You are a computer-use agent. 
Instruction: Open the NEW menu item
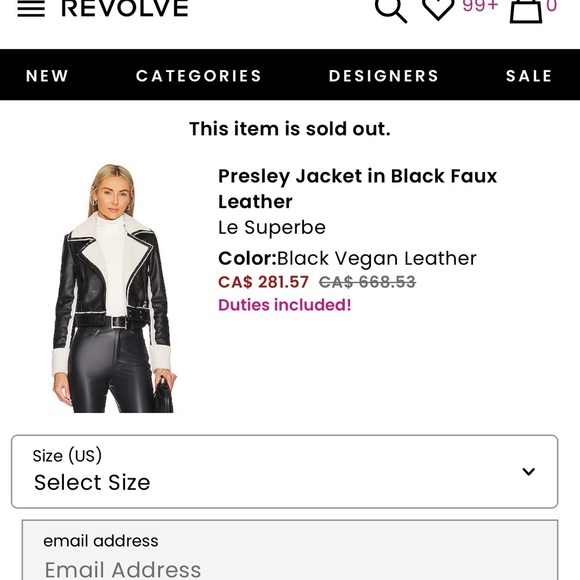click(x=47, y=76)
